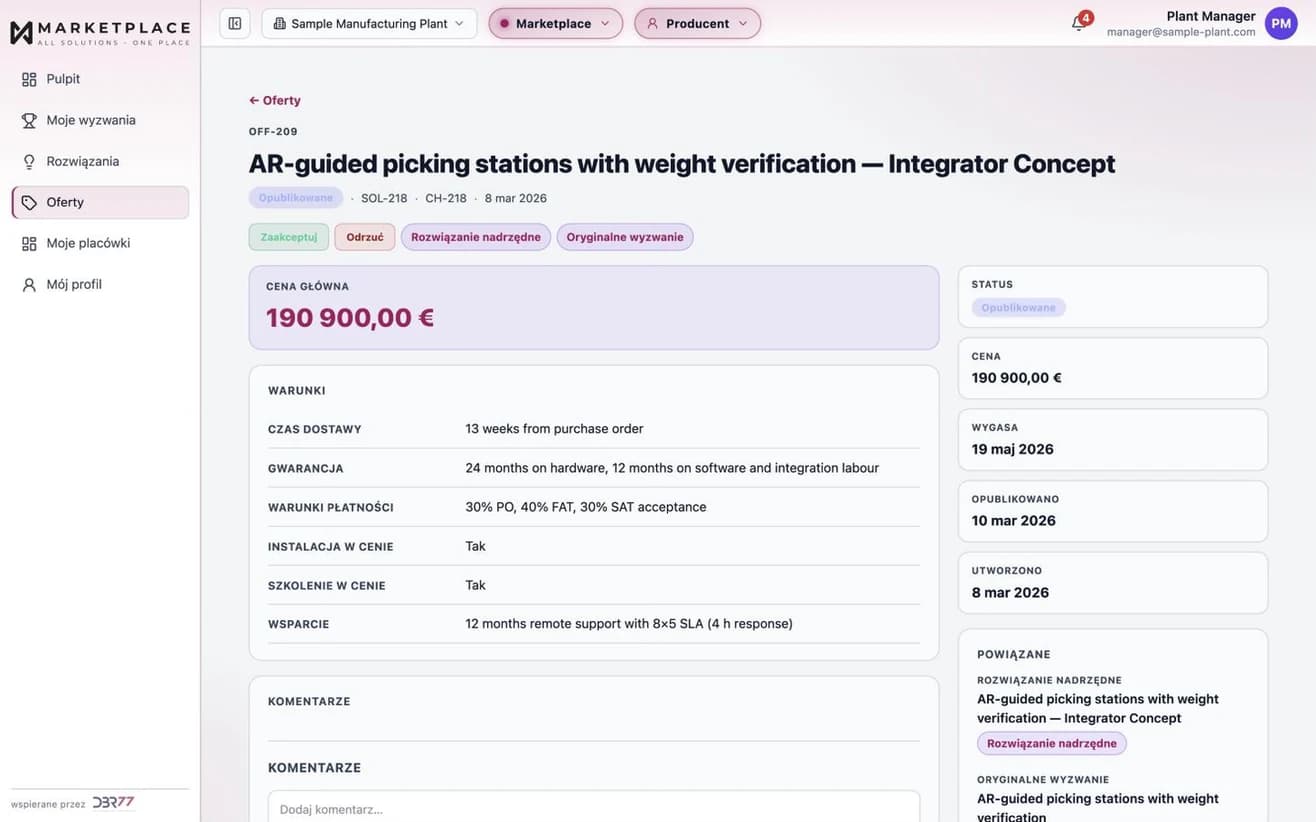Click the published date 10 mar 2026
Screen dimensions: 1316x822
pos(1014,520)
